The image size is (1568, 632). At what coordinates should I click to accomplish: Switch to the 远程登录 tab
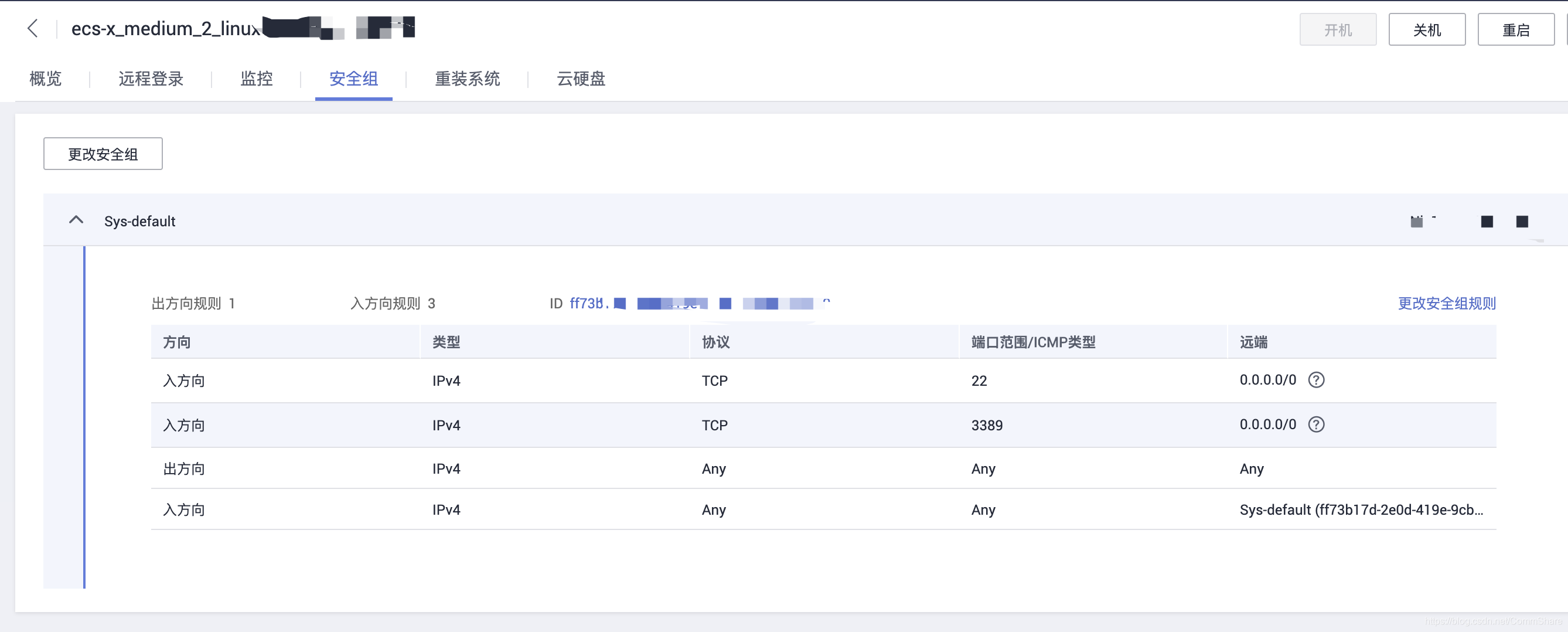tap(151, 79)
